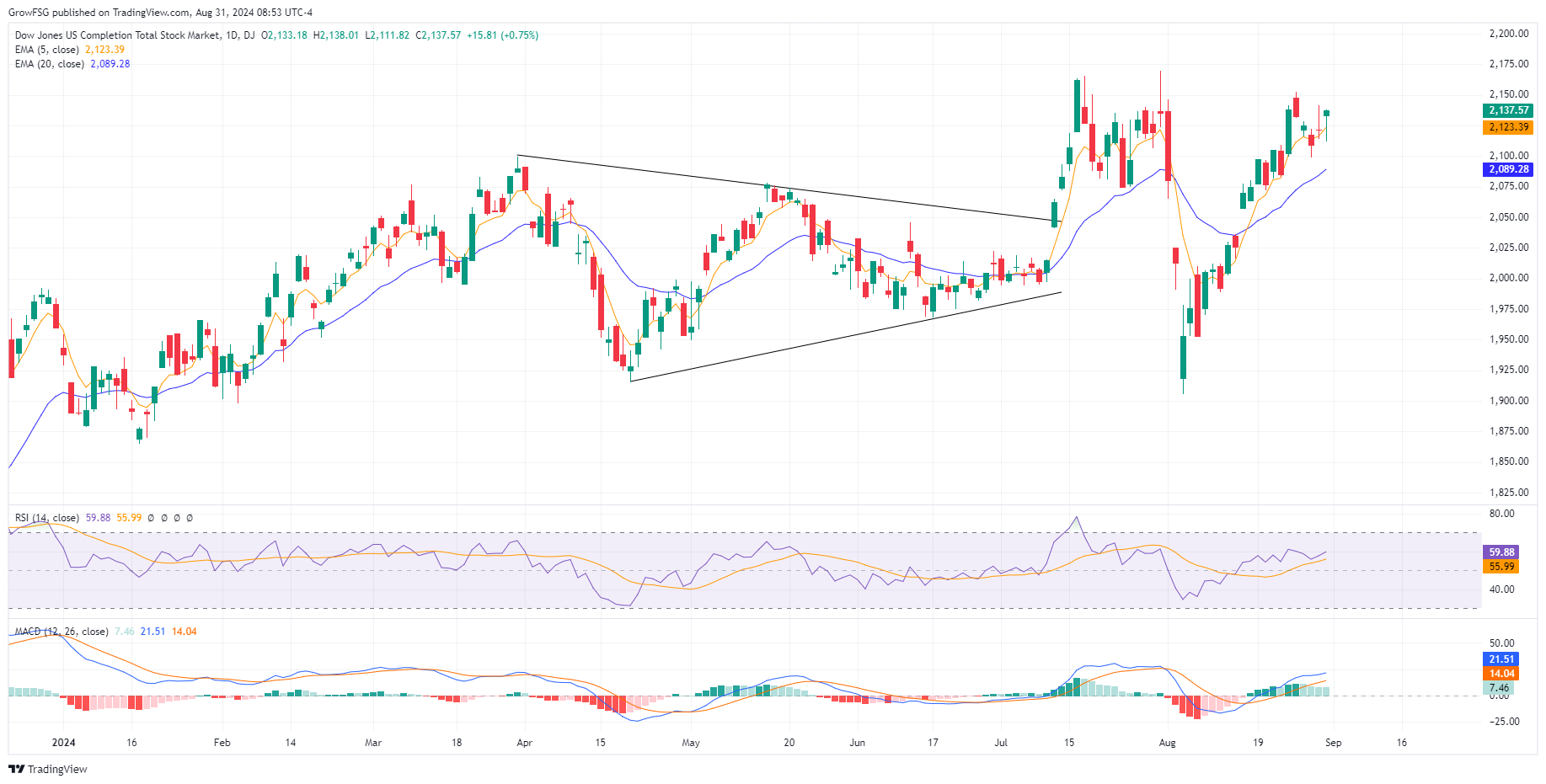Click the Aug label on the time axis
1546x784 pixels.
(1167, 743)
